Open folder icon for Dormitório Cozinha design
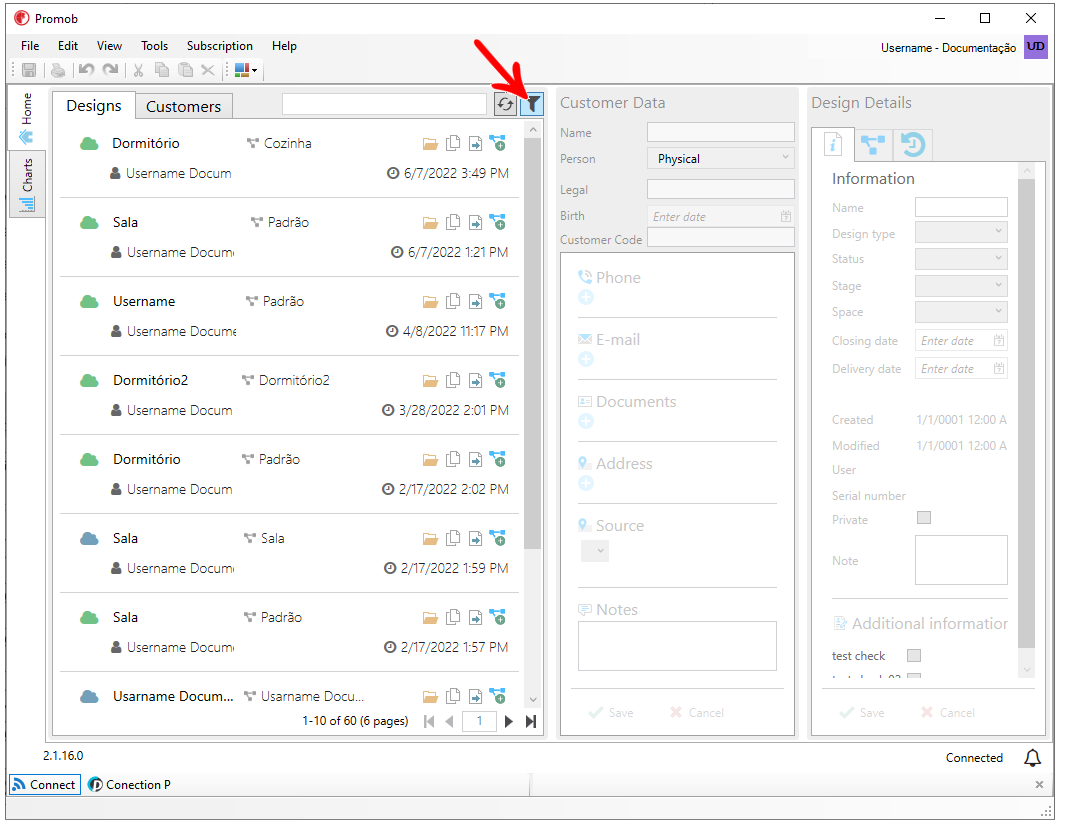 [x=430, y=144]
